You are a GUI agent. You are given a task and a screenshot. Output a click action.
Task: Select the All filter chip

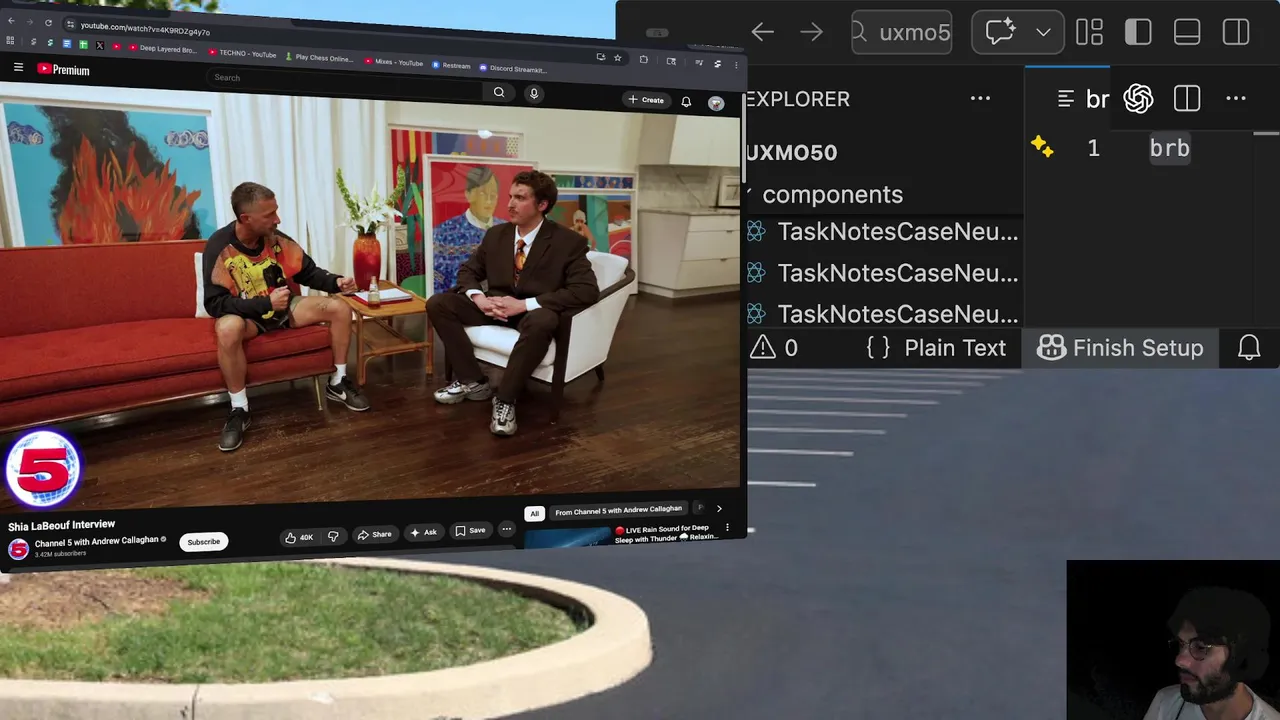pyautogui.click(x=534, y=514)
